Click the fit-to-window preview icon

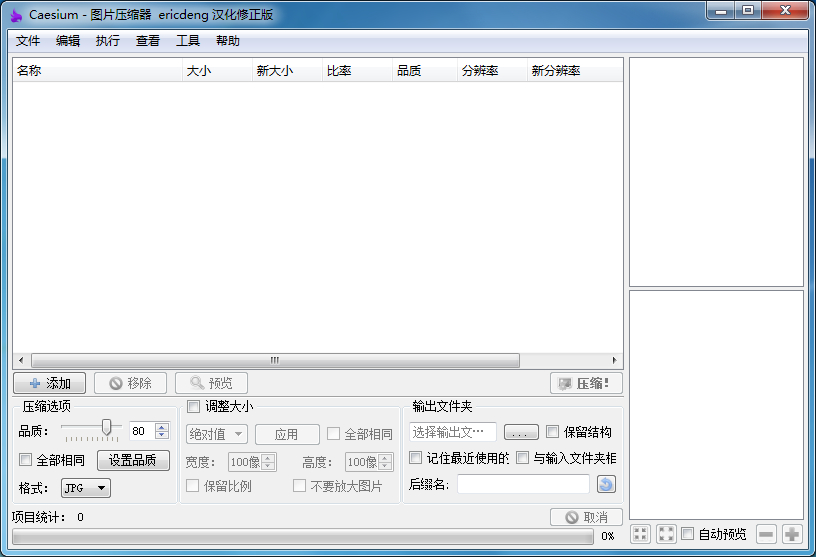click(665, 534)
